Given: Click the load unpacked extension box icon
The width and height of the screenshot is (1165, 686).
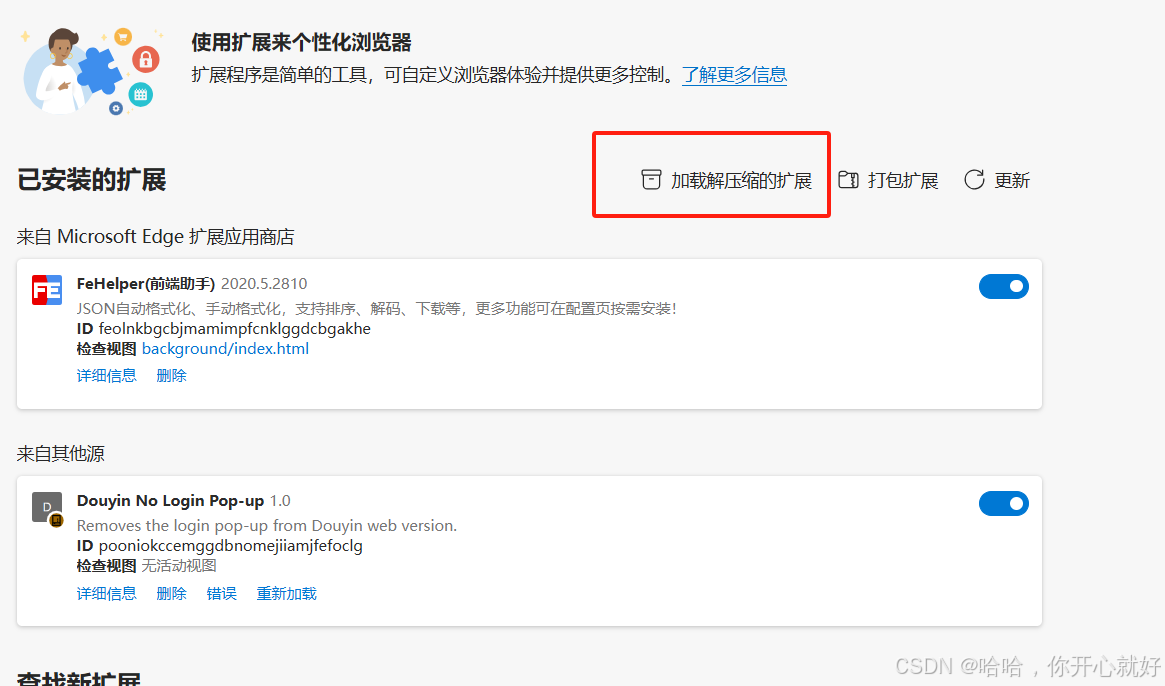Looking at the screenshot, I should click(x=651, y=180).
